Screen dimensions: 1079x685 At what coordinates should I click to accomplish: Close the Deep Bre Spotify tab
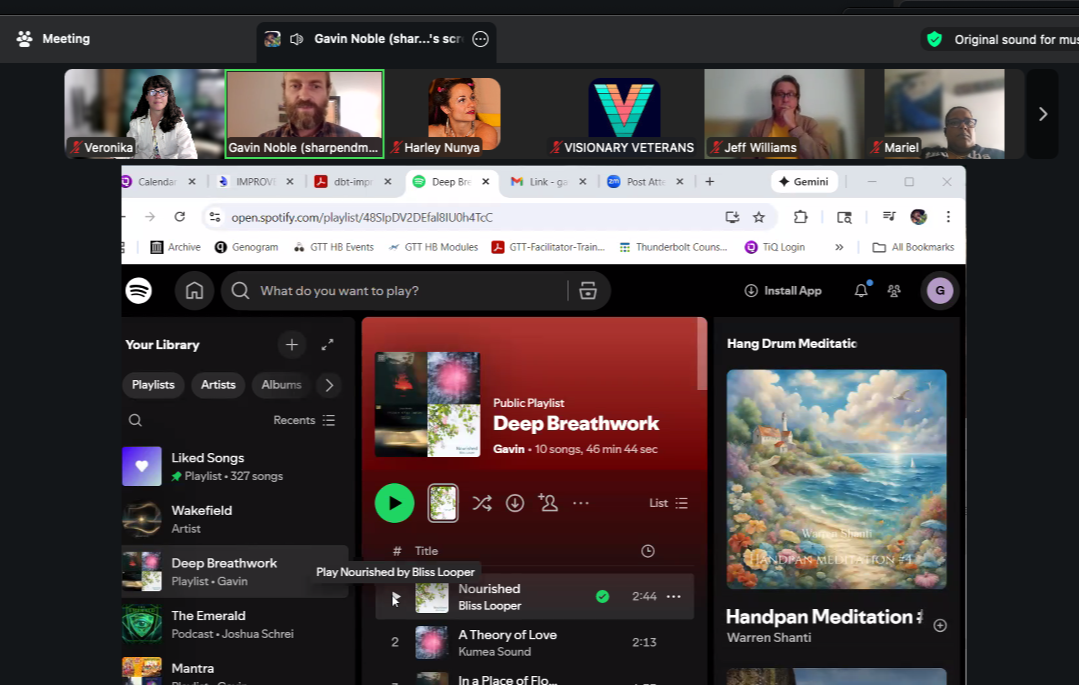486,182
